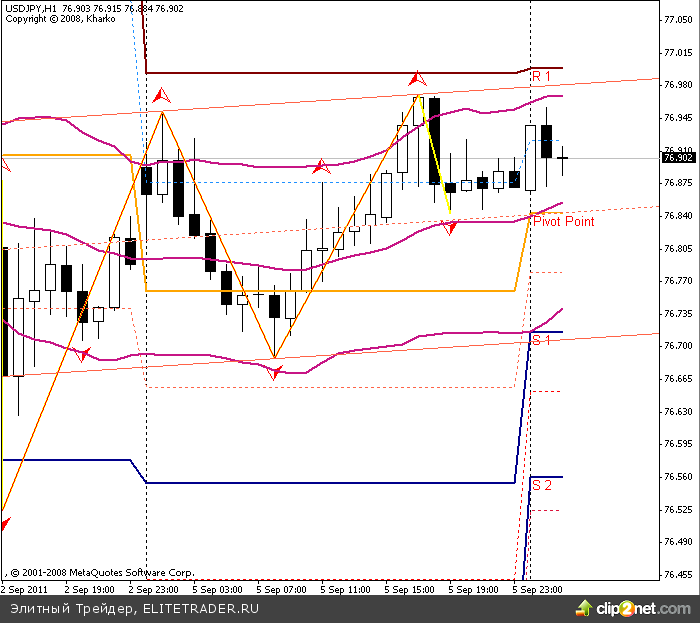Screen dimensions: 700x623
Task: Click the clip2net logo in the corner
Action: pos(643,606)
